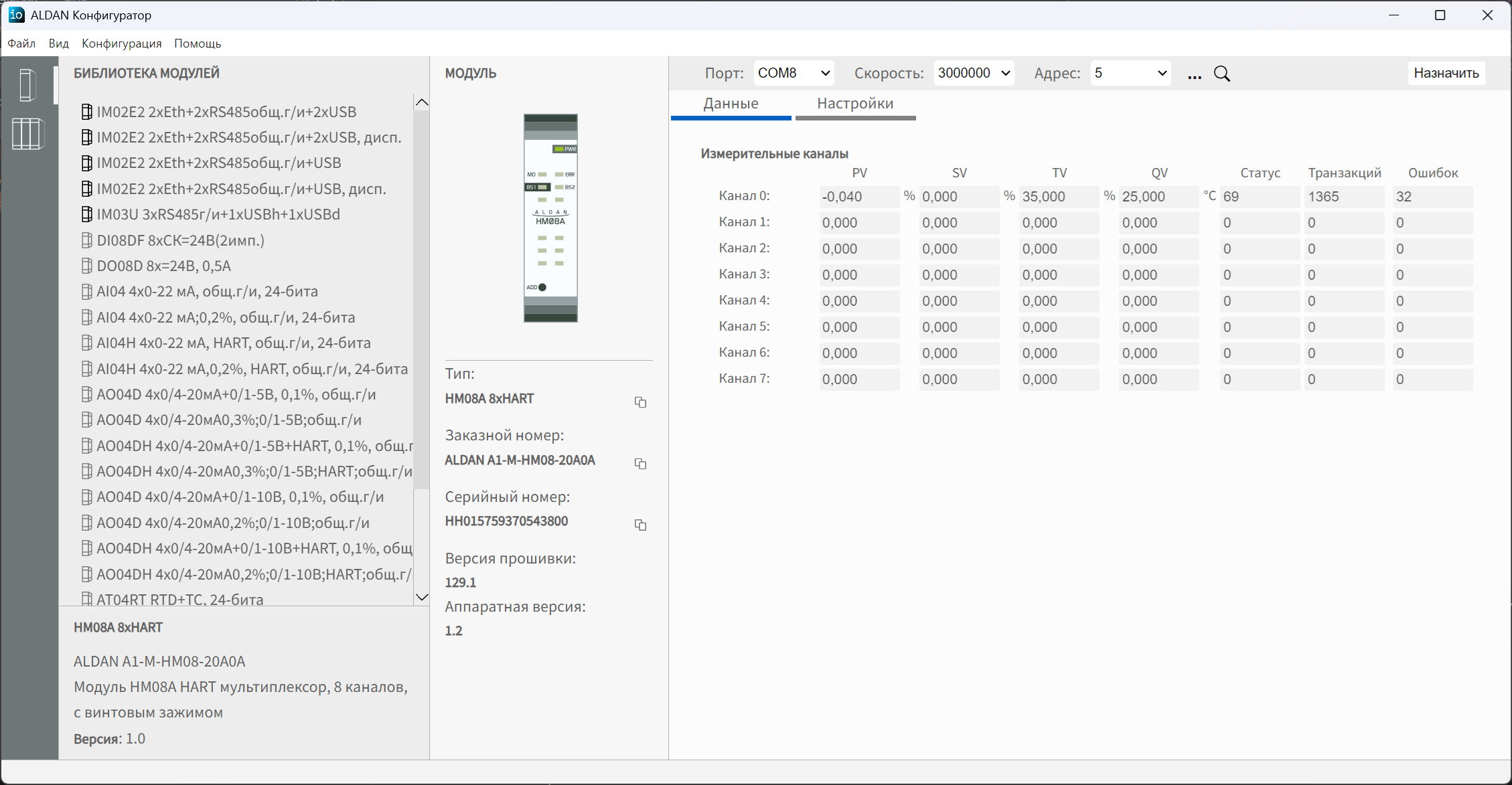1512x785 pixels.
Task: Click the three-dots button beside address
Action: [1195, 75]
